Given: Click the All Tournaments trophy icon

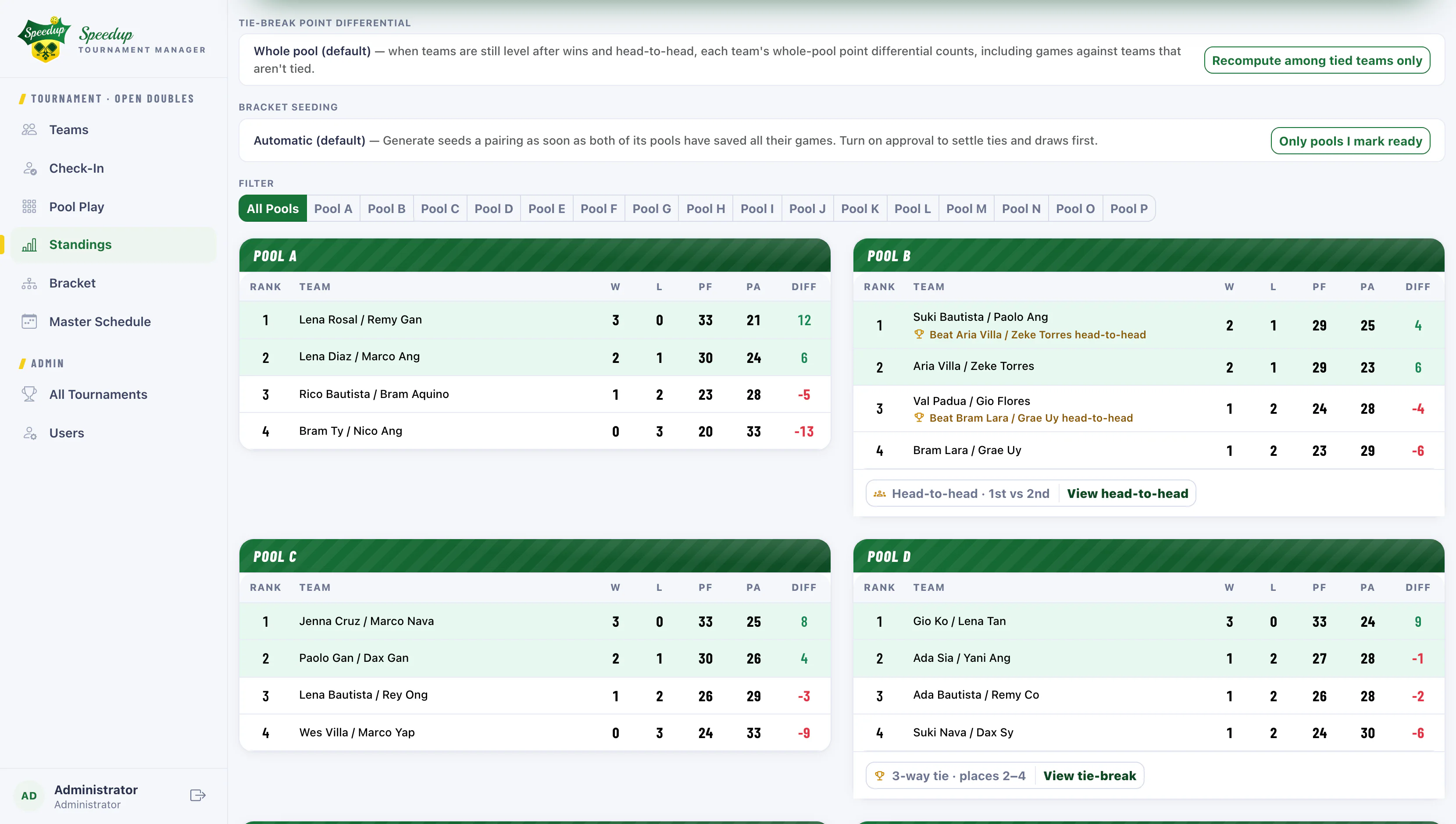Looking at the screenshot, I should click(29, 394).
